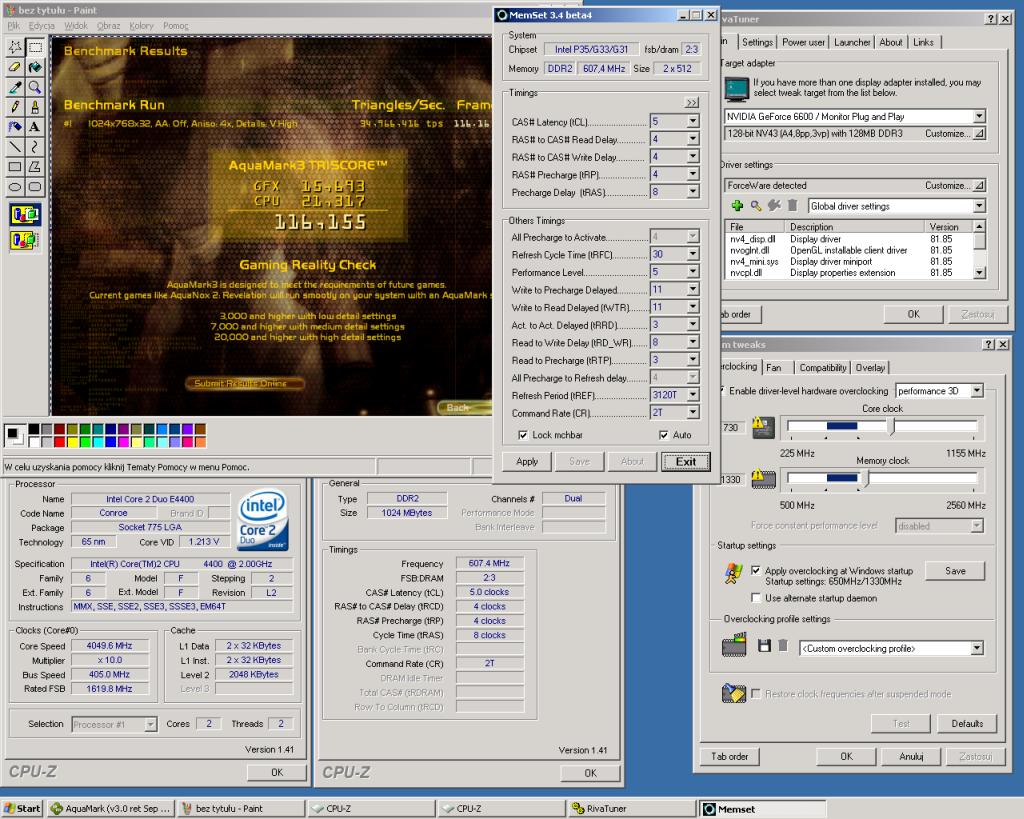Uncheck Apply overclocking at Windows startup

(x=756, y=570)
